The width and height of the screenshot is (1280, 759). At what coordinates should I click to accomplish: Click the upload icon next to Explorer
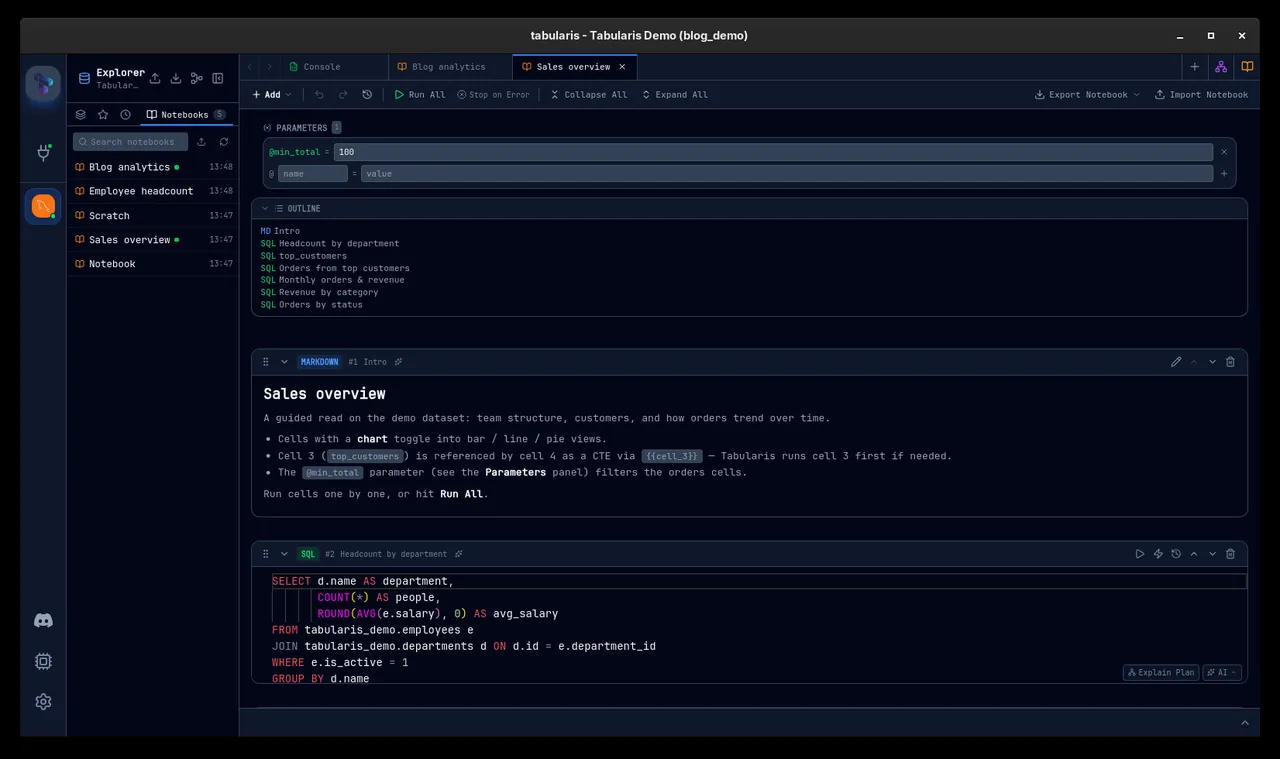[x=155, y=78]
